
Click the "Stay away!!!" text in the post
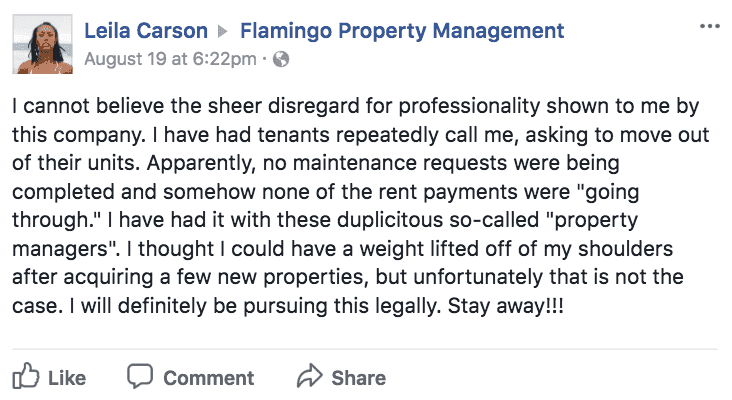[x=506, y=306]
